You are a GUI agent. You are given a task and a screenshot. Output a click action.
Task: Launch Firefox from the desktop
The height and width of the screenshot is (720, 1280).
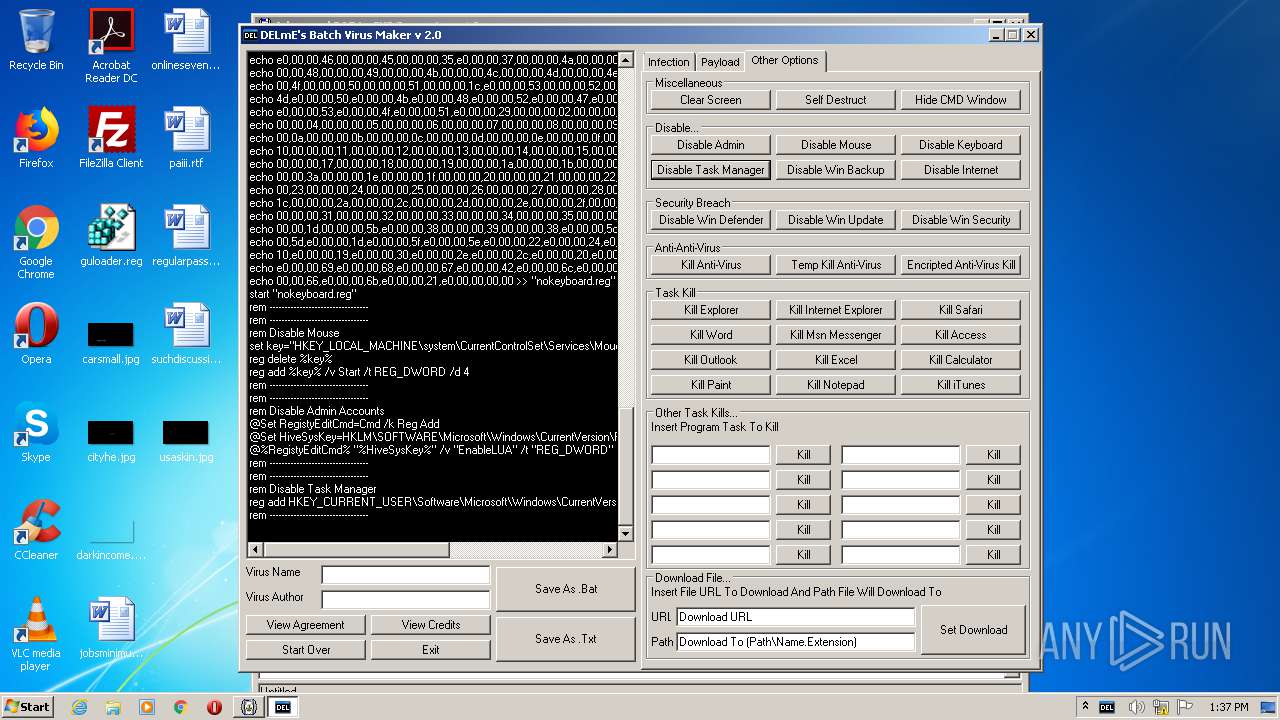36,138
